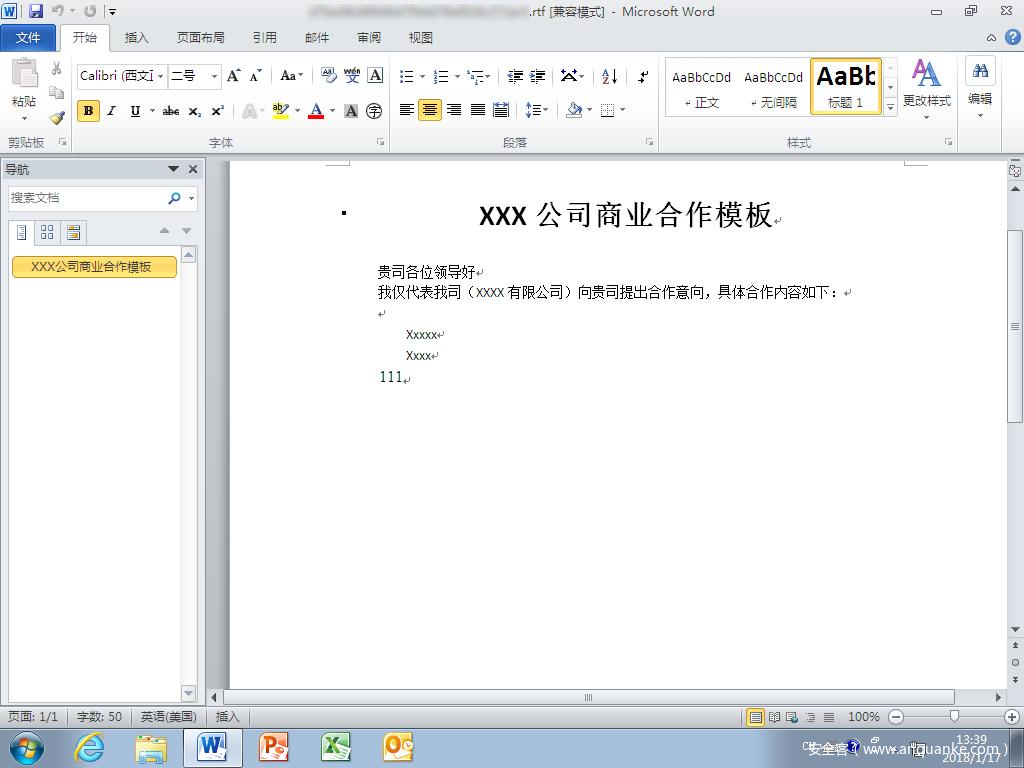
Task: Click the subscript formatting icon
Action: click(x=195, y=111)
